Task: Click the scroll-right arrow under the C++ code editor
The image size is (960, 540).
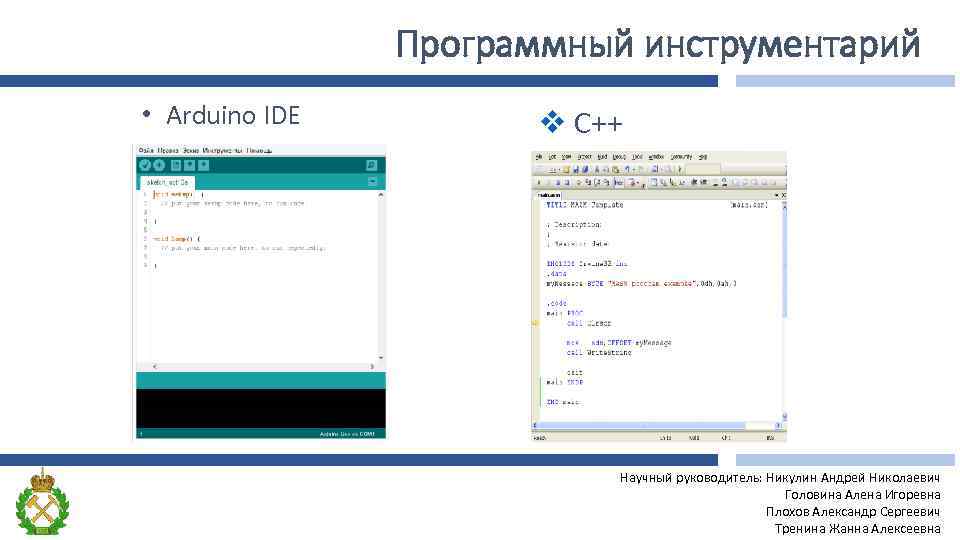Action: pos(779,425)
